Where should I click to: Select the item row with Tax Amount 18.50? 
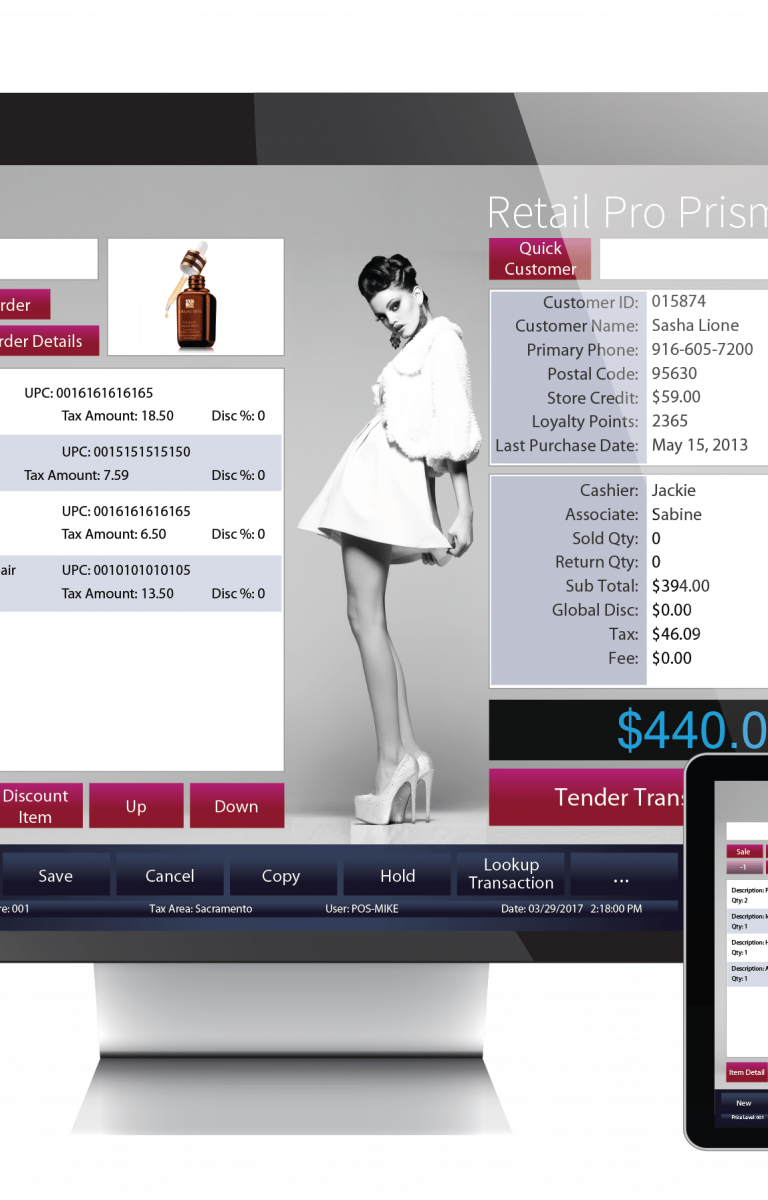(x=141, y=404)
